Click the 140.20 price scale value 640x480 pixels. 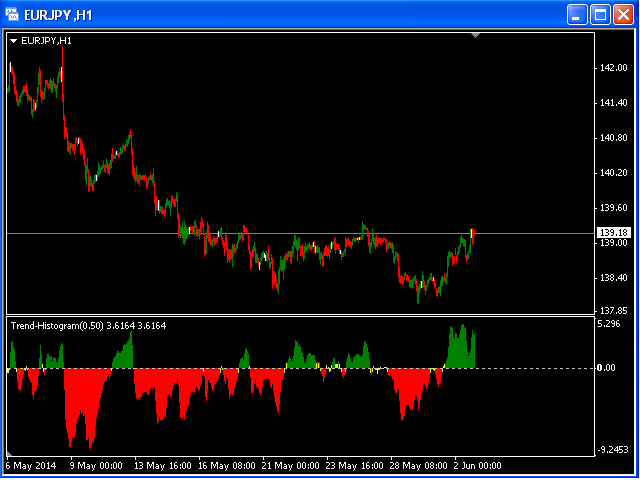[613, 173]
